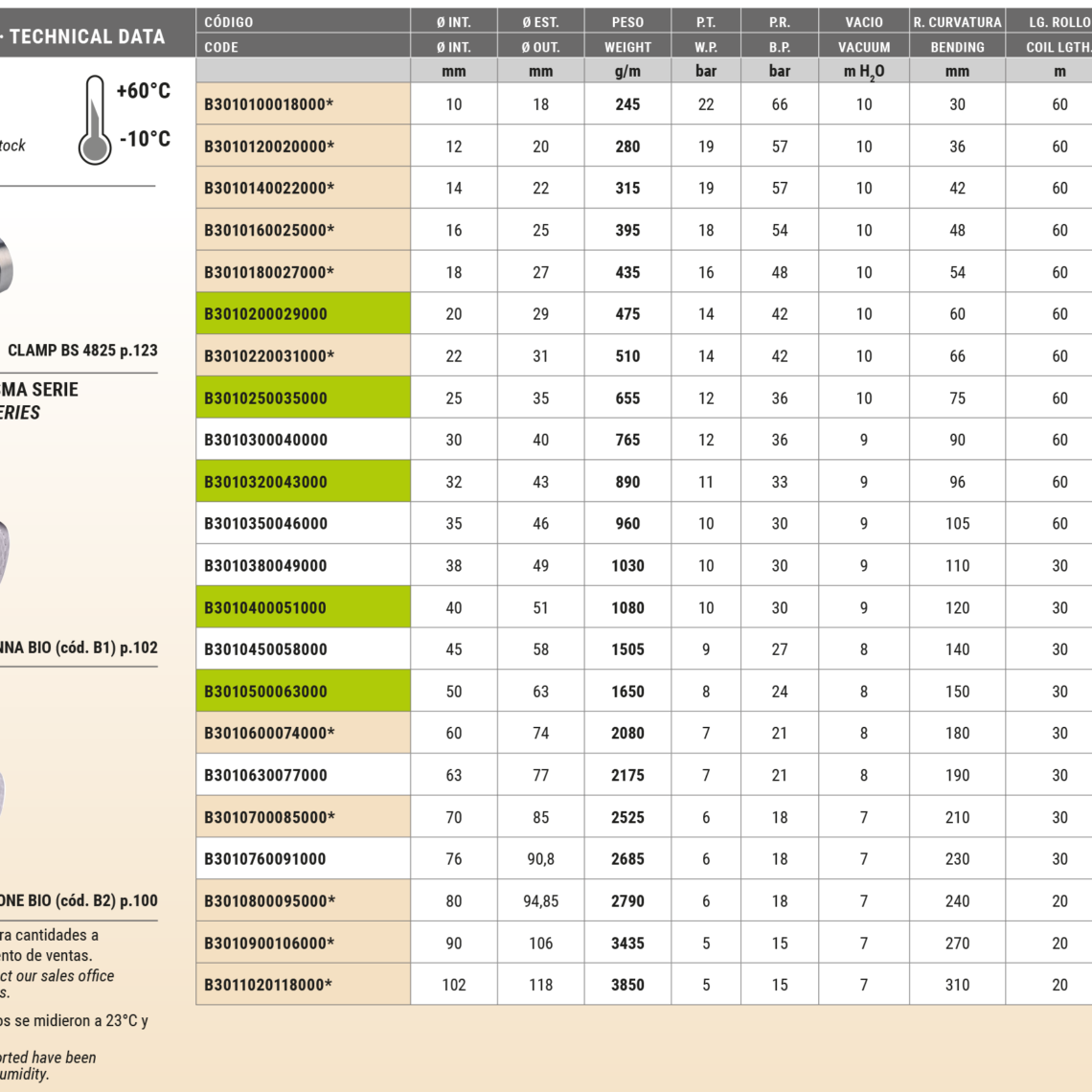1092x1092 pixels.
Task: Select green cell B3010400051000
Action: tap(265, 607)
